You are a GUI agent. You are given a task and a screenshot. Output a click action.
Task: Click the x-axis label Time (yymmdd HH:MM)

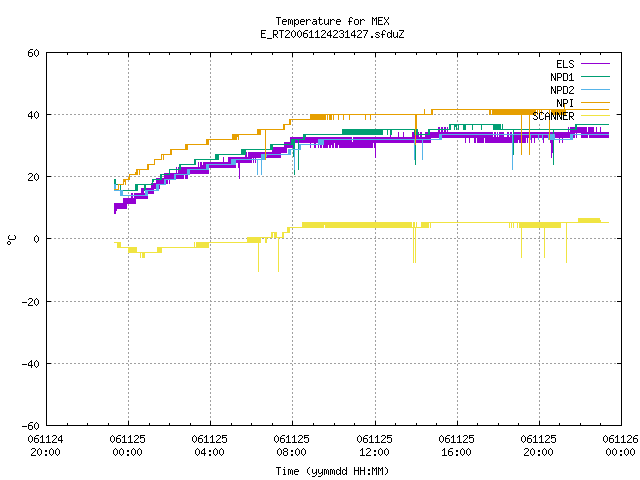[x=332, y=471]
